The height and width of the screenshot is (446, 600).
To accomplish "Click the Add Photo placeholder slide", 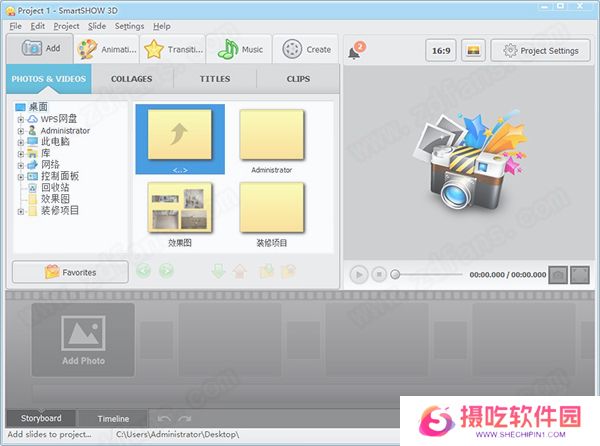I will pos(83,340).
